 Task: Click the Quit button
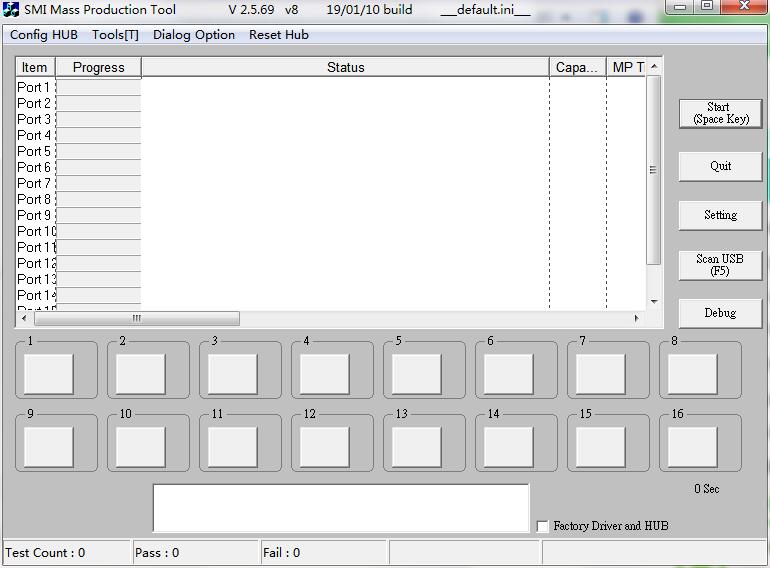[720, 166]
